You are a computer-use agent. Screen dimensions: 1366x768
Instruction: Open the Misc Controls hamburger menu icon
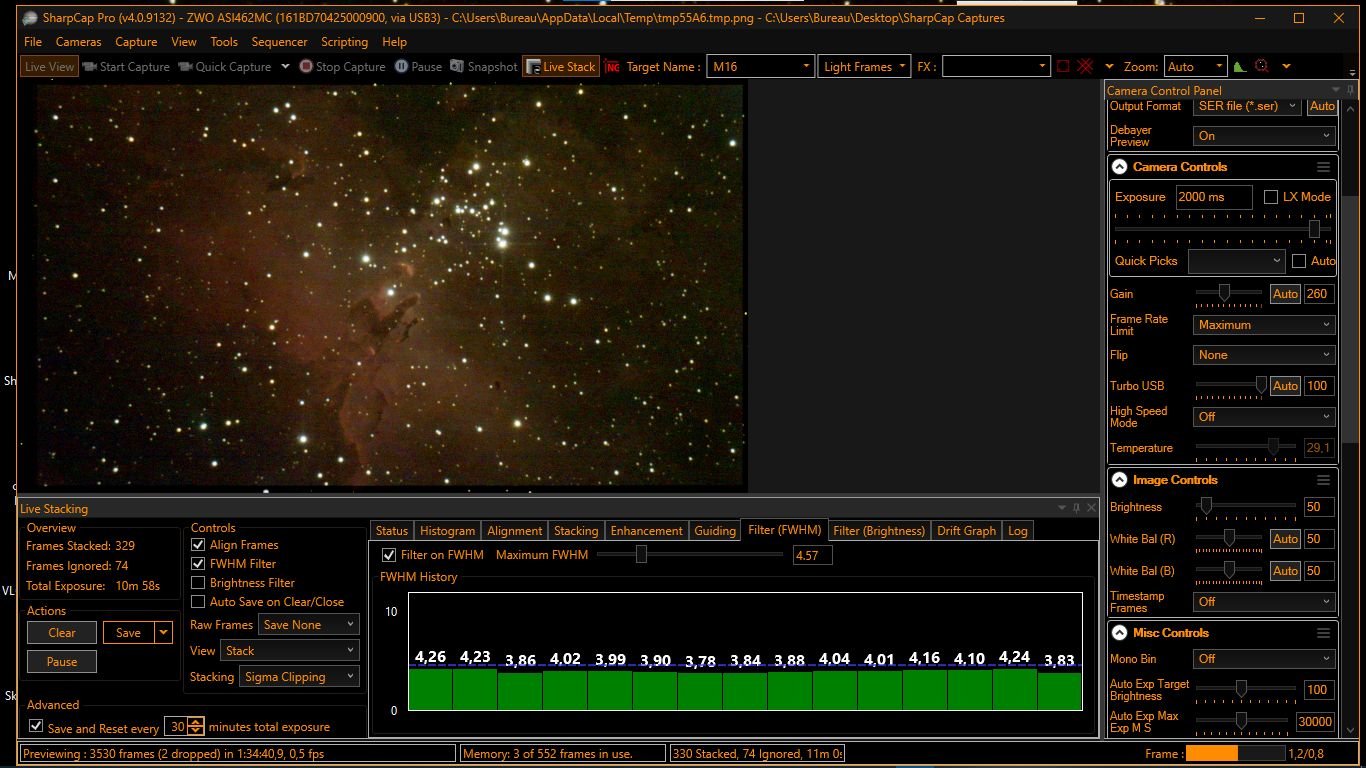pyautogui.click(x=1324, y=633)
